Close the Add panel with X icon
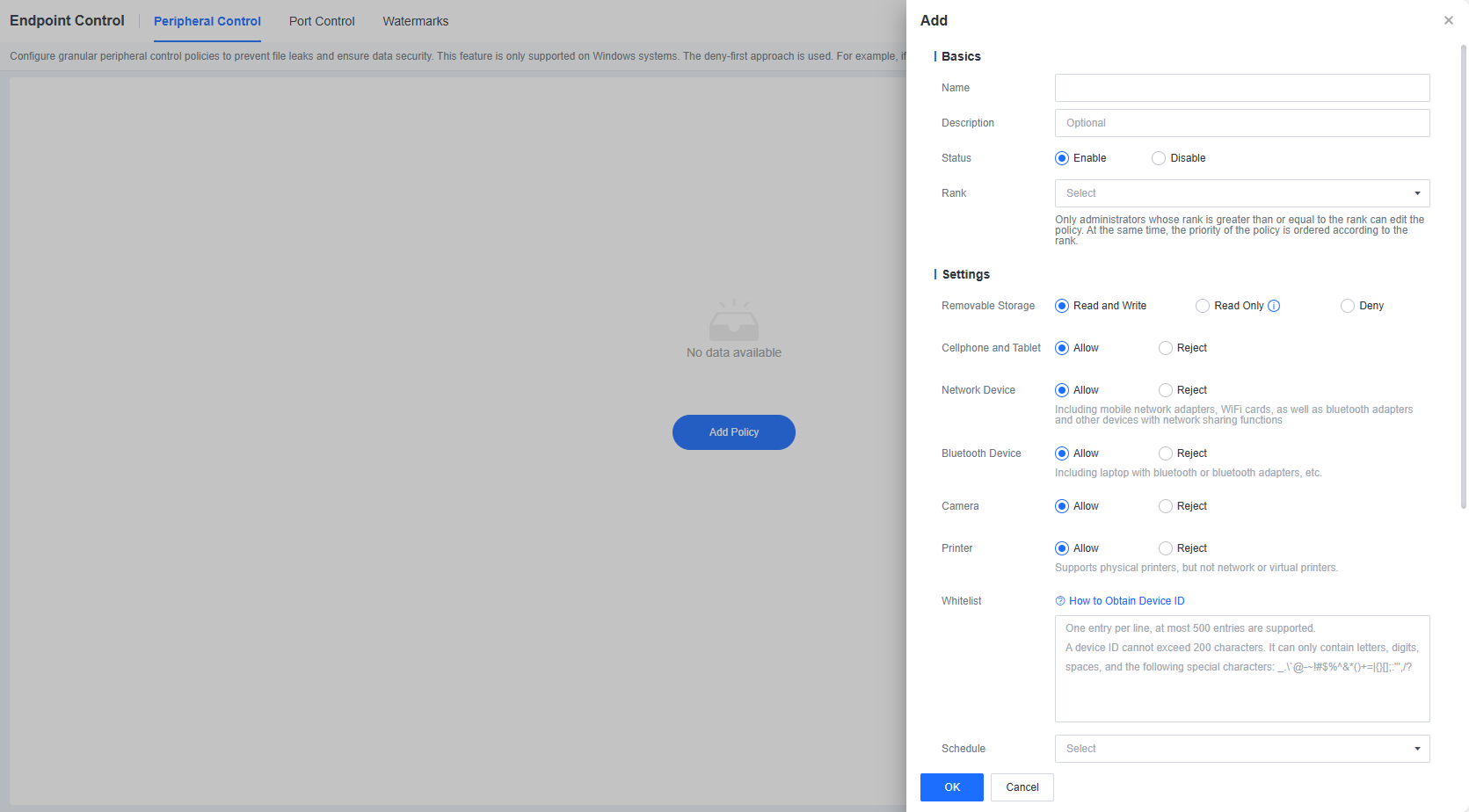 1449,20
